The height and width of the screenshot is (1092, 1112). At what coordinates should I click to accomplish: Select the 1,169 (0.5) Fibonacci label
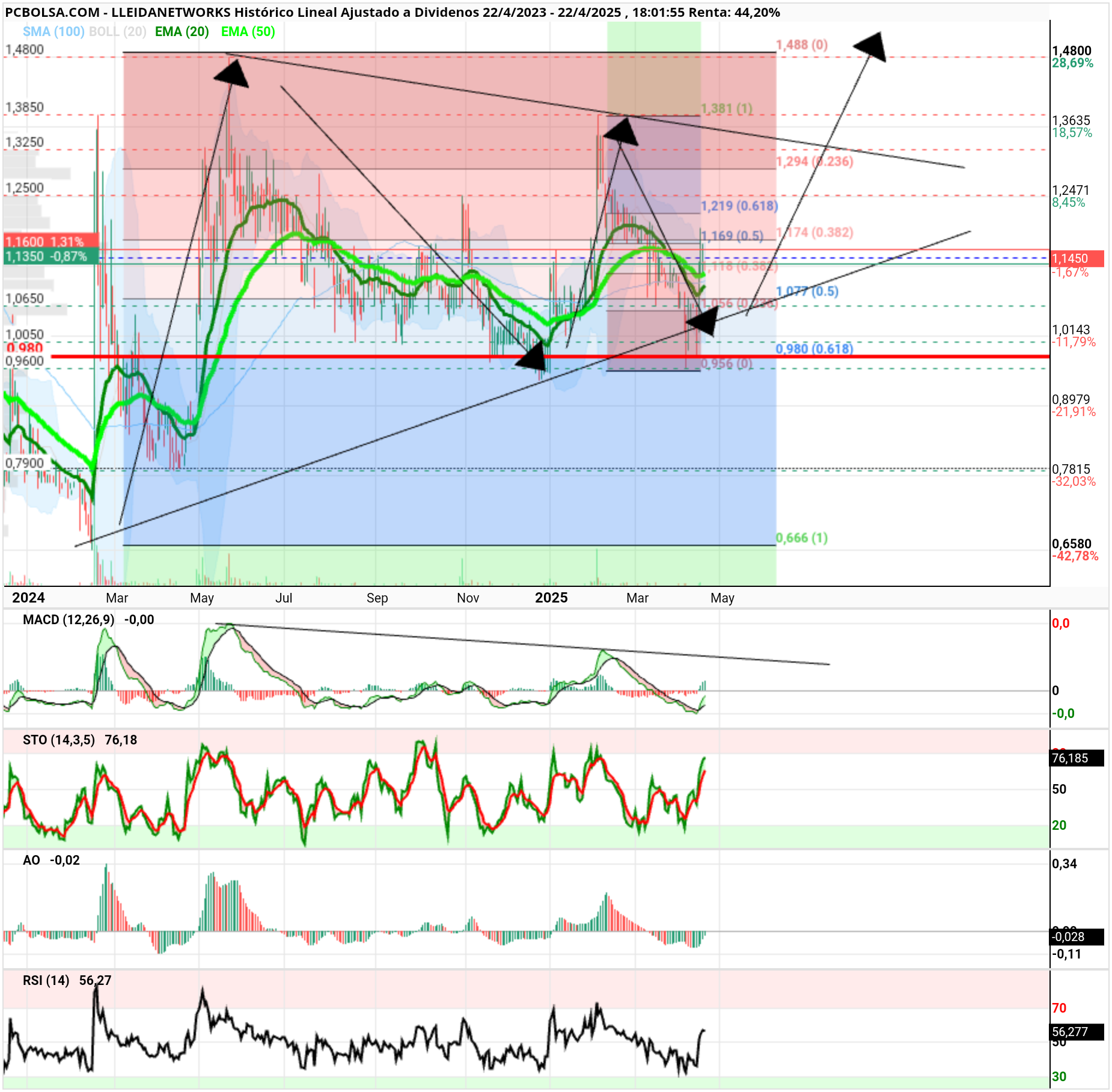732,236
